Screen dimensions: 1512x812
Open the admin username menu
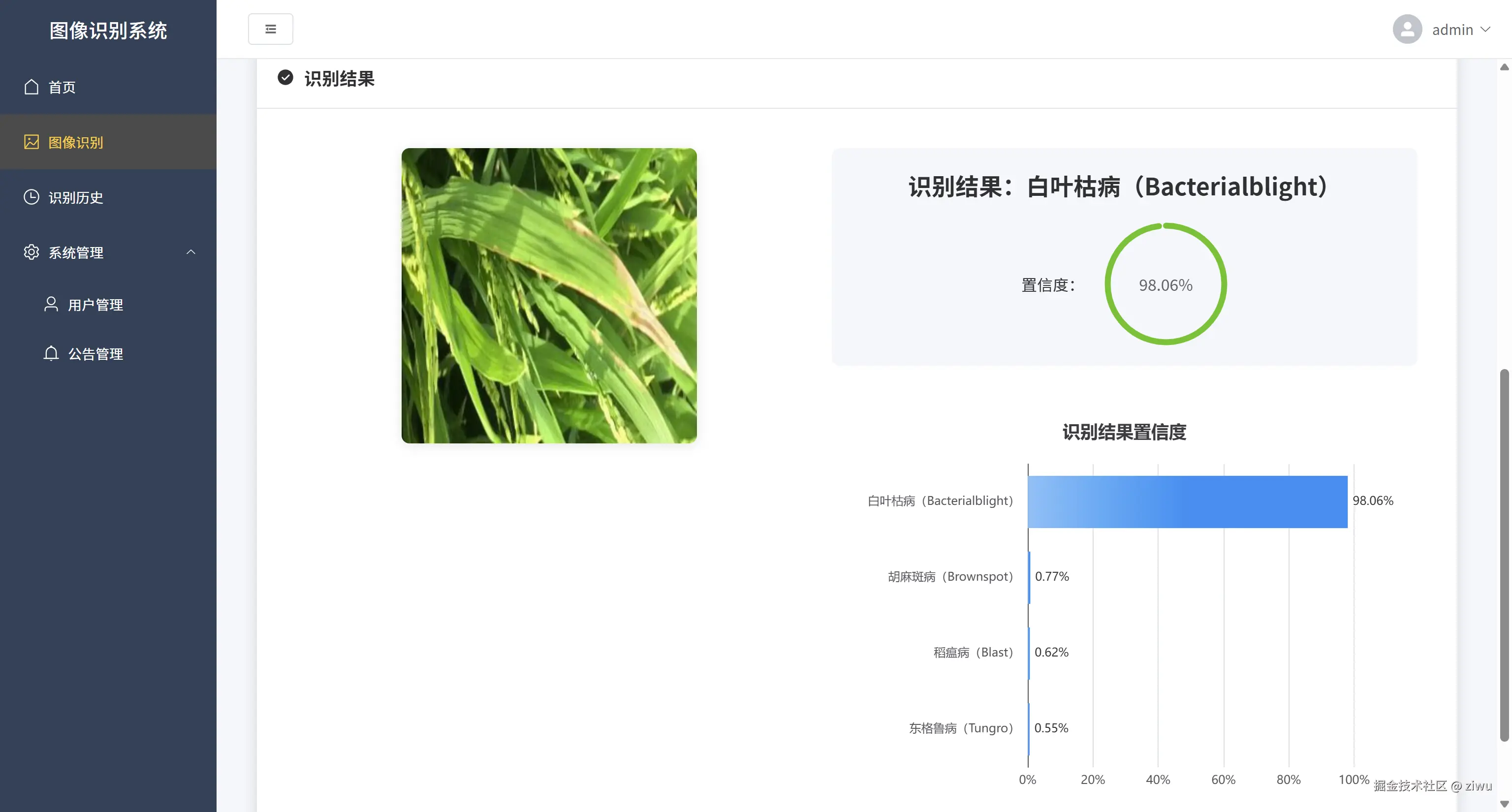[x=1452, y=30]
